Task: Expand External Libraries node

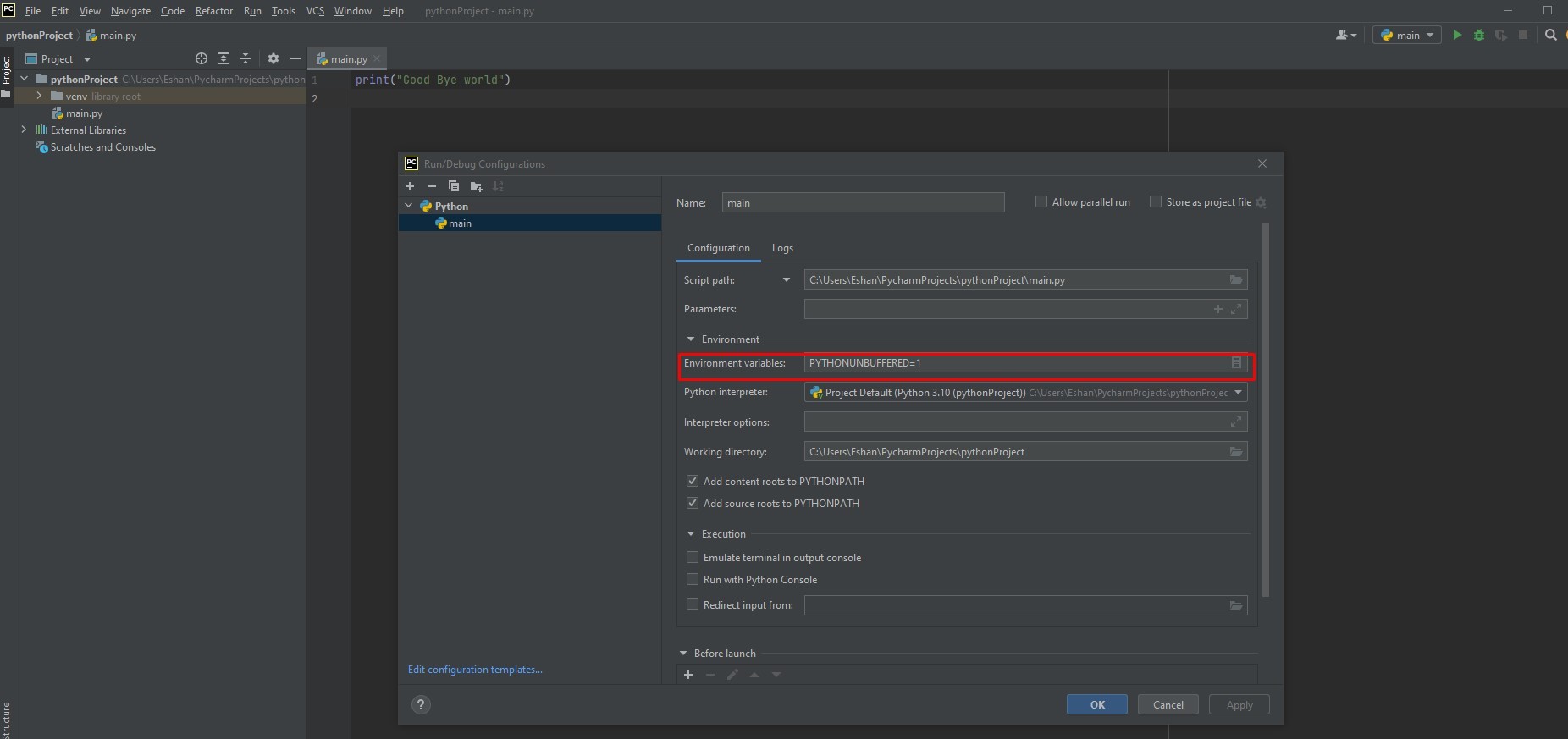Action: tap(24, 130)
